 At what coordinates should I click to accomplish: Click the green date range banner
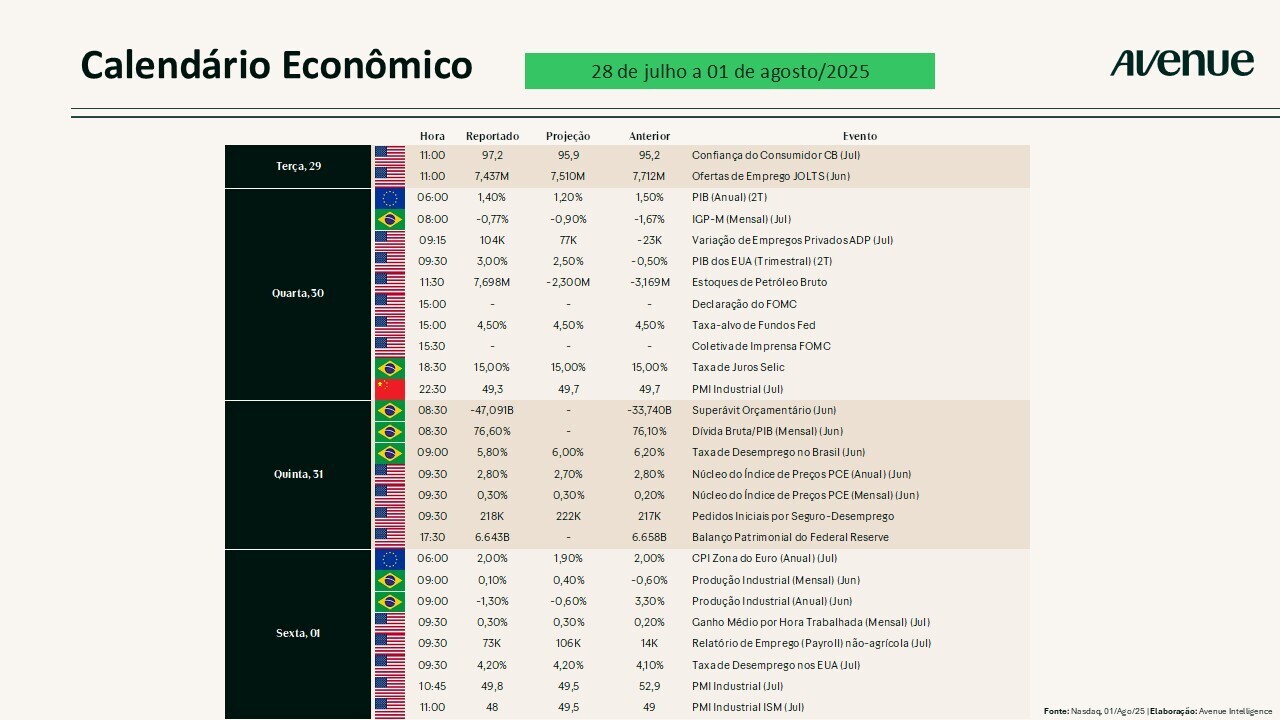729,72
